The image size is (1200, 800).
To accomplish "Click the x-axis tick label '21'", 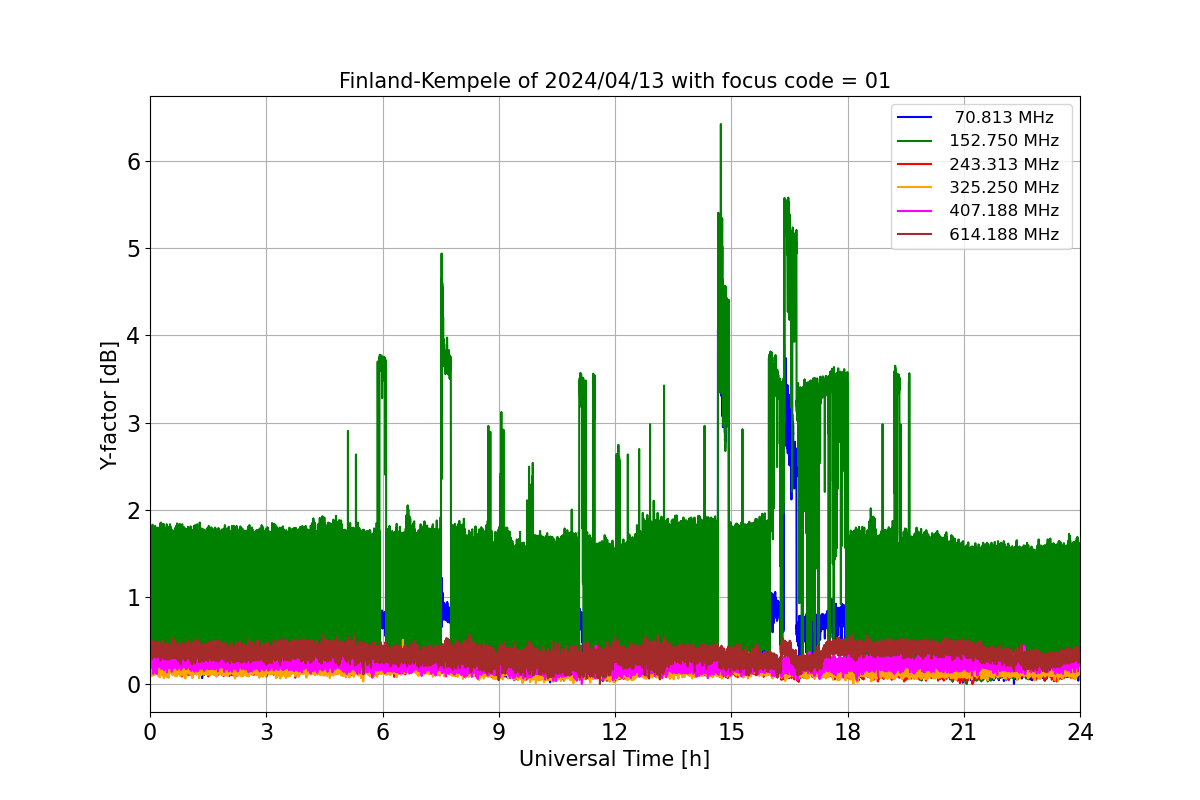I will pyautogui.click(x=964, y=732).
